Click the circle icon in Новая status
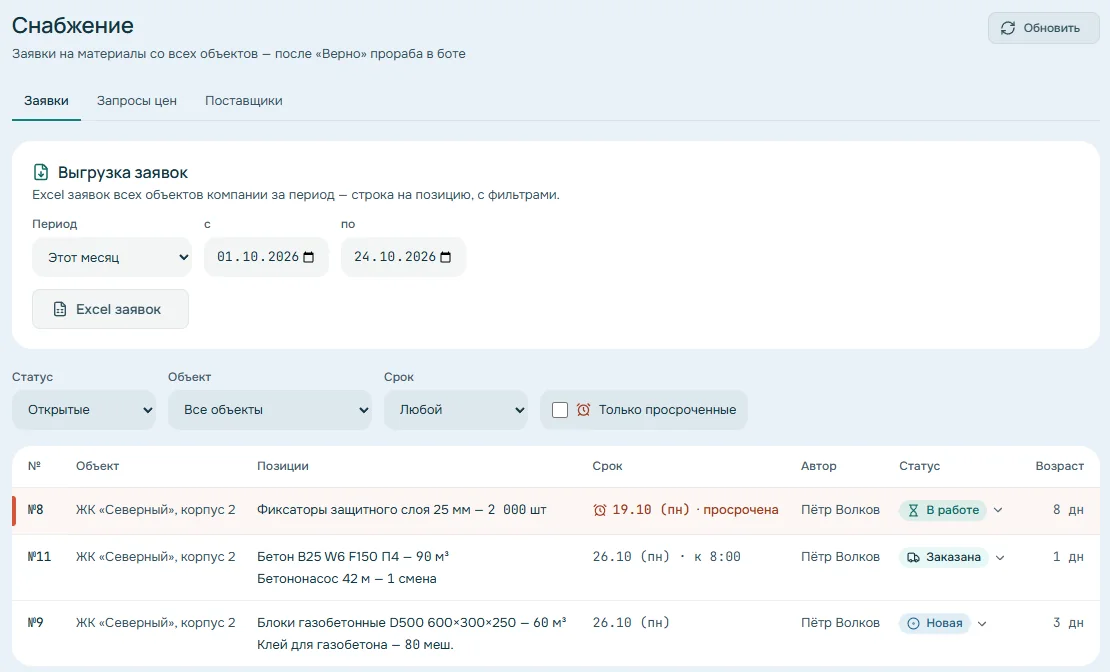The width and height of the screenshot is (1110, 672). coord(913,624)
